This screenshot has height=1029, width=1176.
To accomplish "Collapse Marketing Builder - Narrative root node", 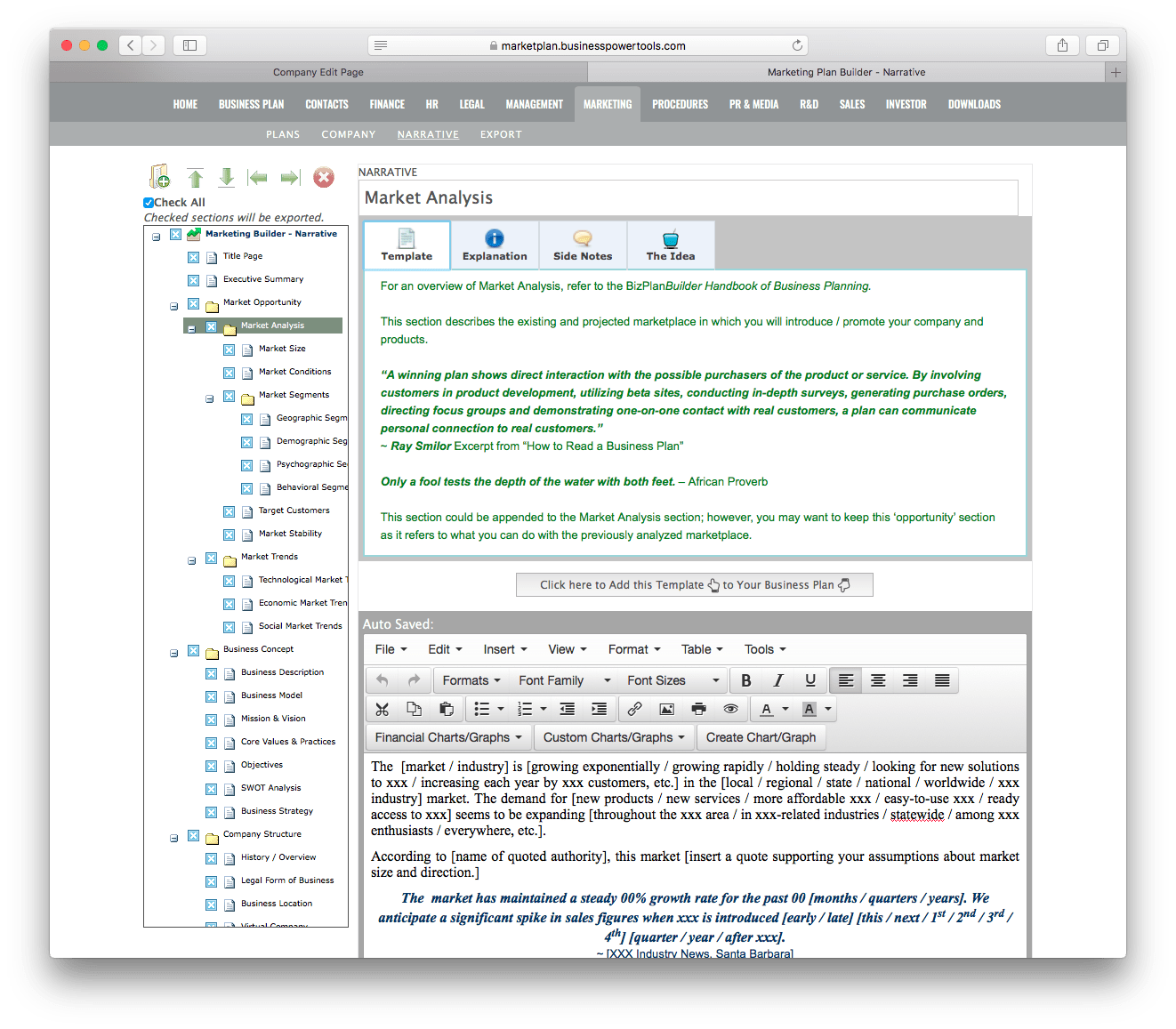I will pyautogui.click(x=156, y=237).
